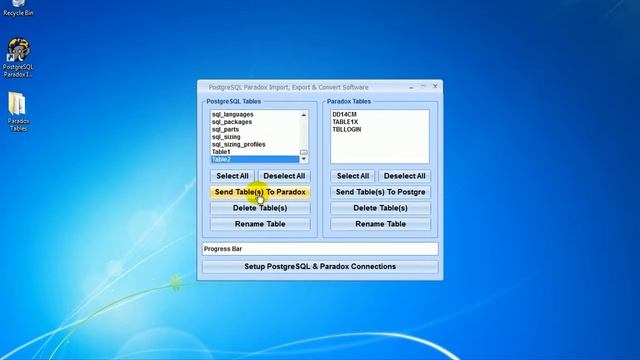
Task: Click Send Table(s) To Paradox
Action: tap(260, 192)
